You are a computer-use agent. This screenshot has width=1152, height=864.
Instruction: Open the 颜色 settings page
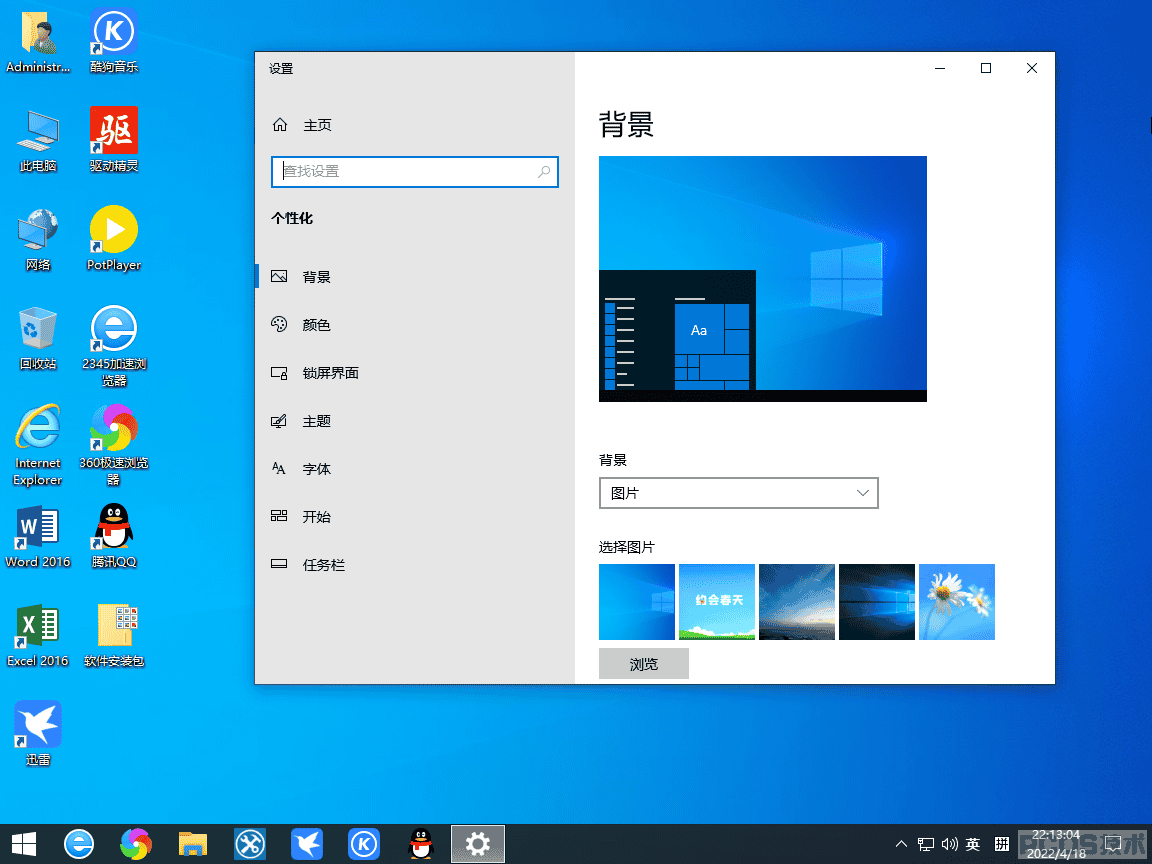coord(414,325)
